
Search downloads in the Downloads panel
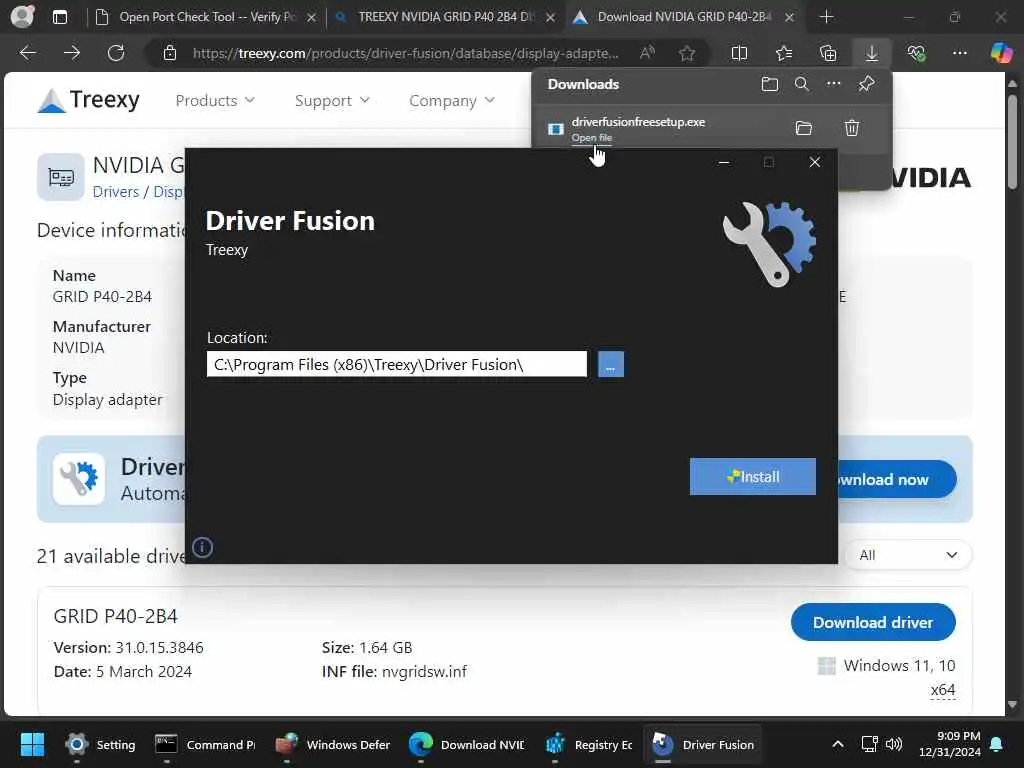click(801, 84)
